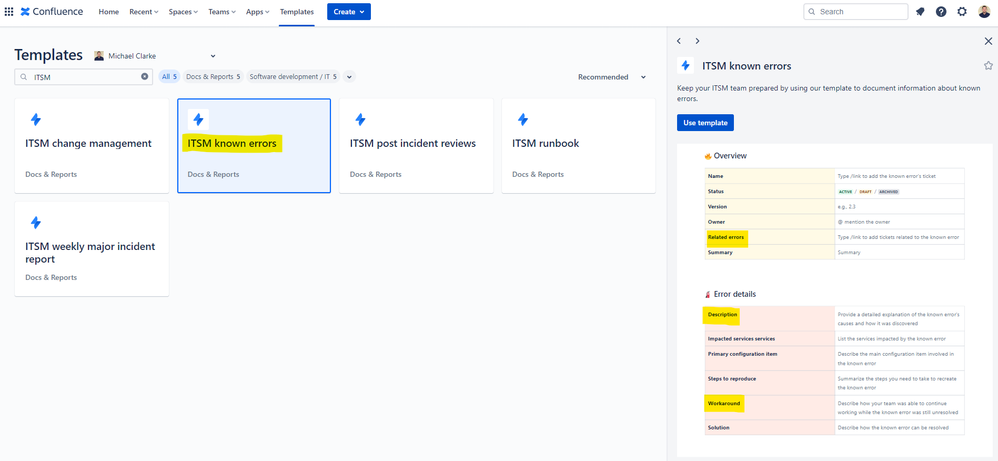
Task: Click the Related errors row in preview
Action: (834, 237)
